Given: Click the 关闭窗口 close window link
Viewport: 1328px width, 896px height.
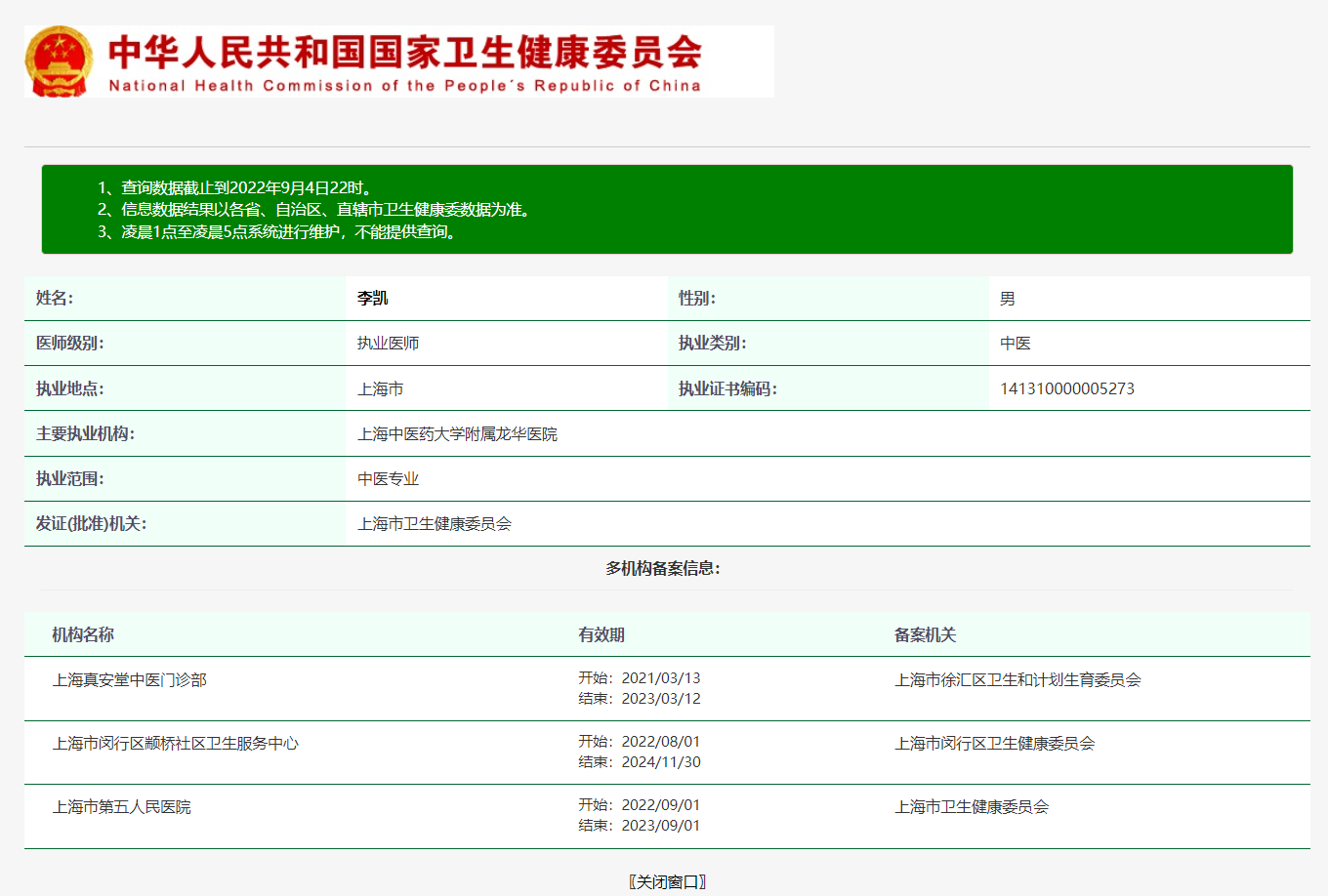Looking at the screenshot, I should pyautogui.click(x=667, y=881).
